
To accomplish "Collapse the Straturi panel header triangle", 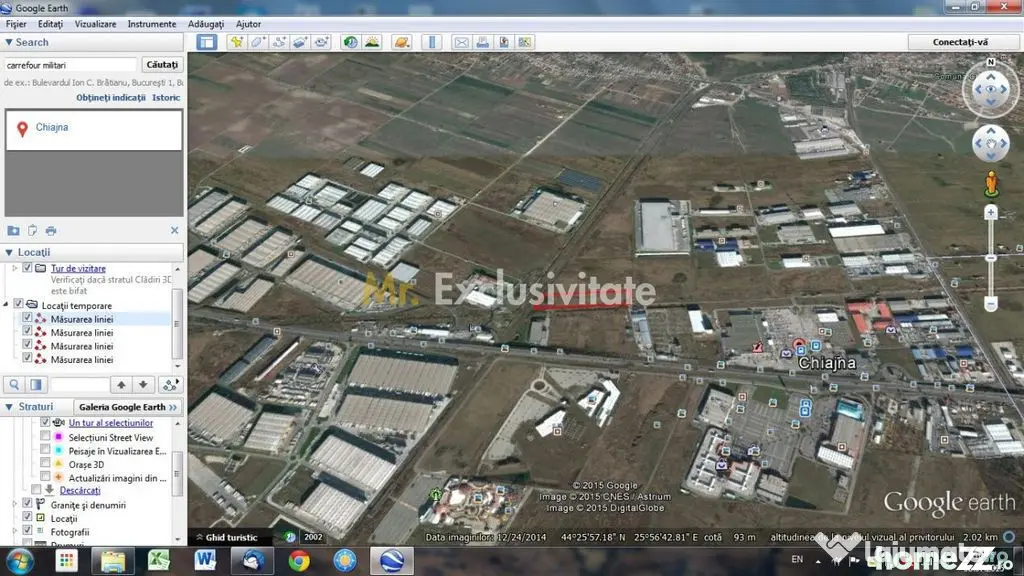I will pyautogui.click(x=9, y=407).
